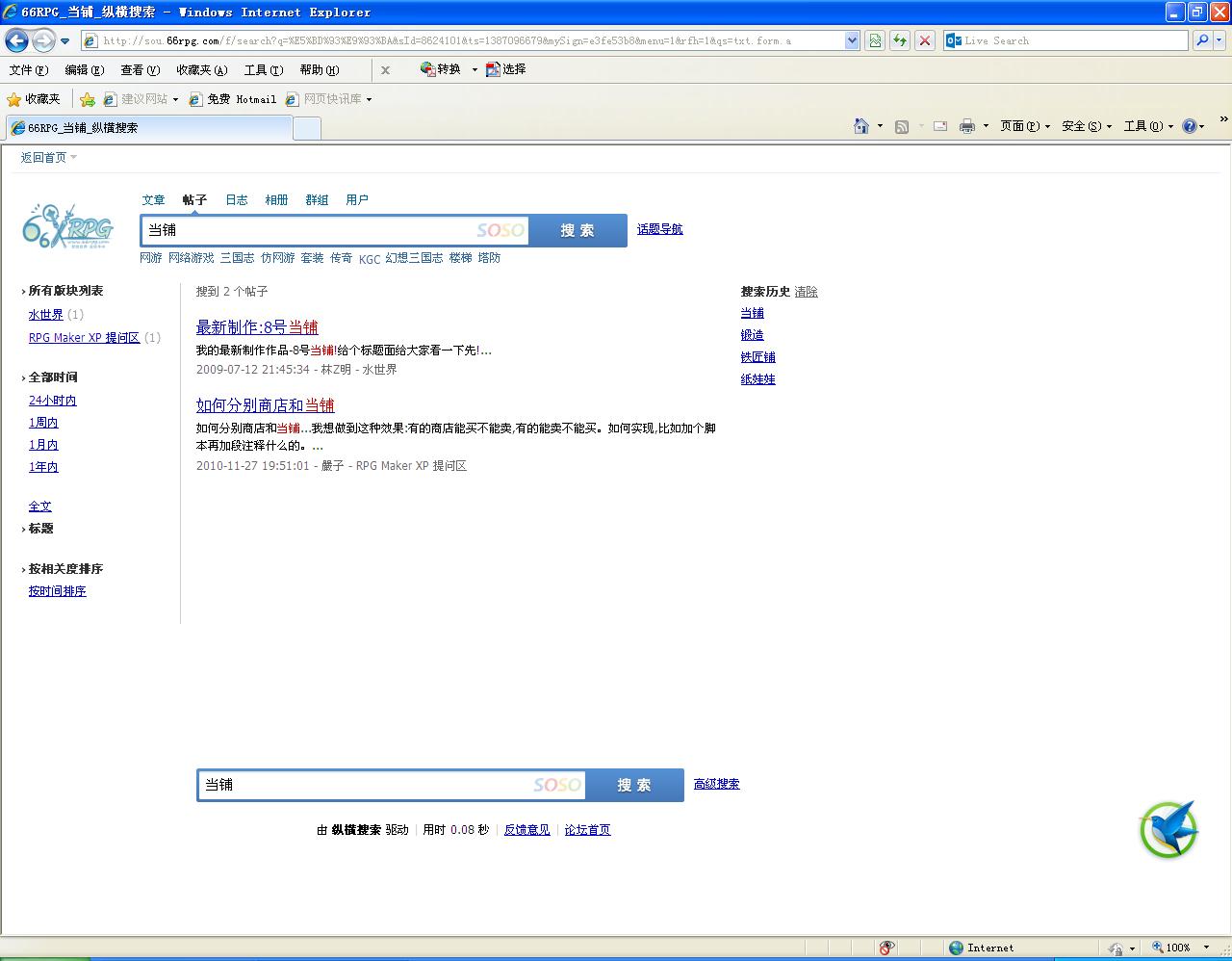Open recent pages dropdown next to Forward

64,41
